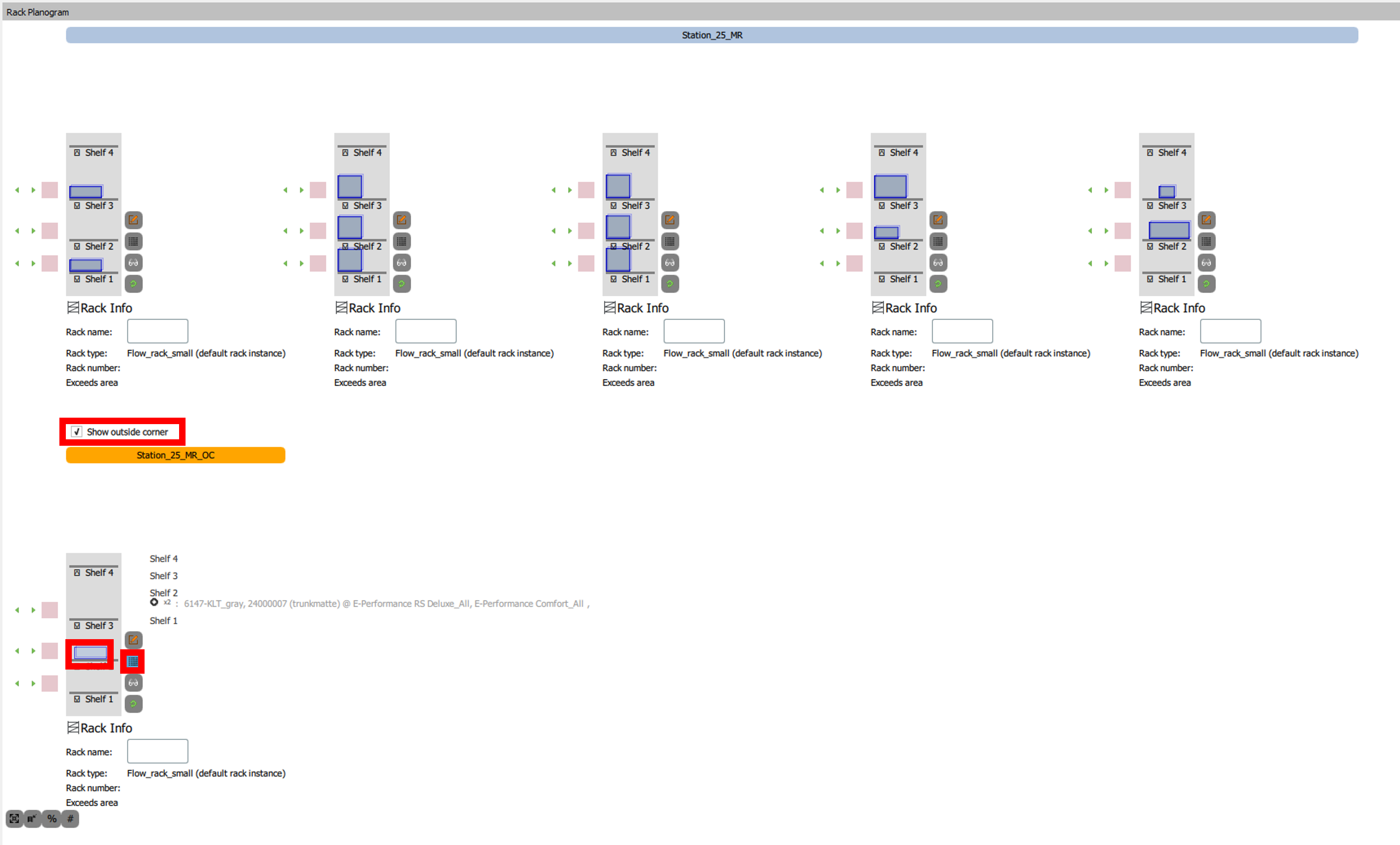Click the percent icon in bottom toolbar

pos(52,819)
